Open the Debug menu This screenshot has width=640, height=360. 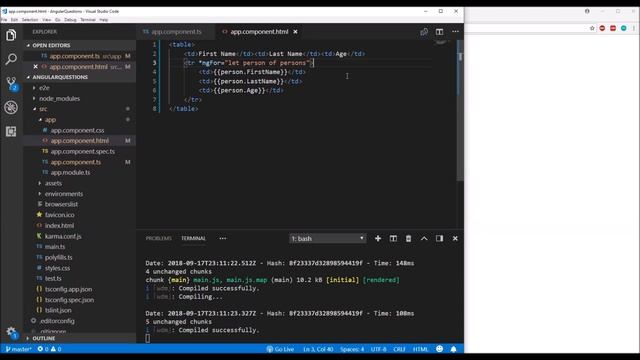70,20
